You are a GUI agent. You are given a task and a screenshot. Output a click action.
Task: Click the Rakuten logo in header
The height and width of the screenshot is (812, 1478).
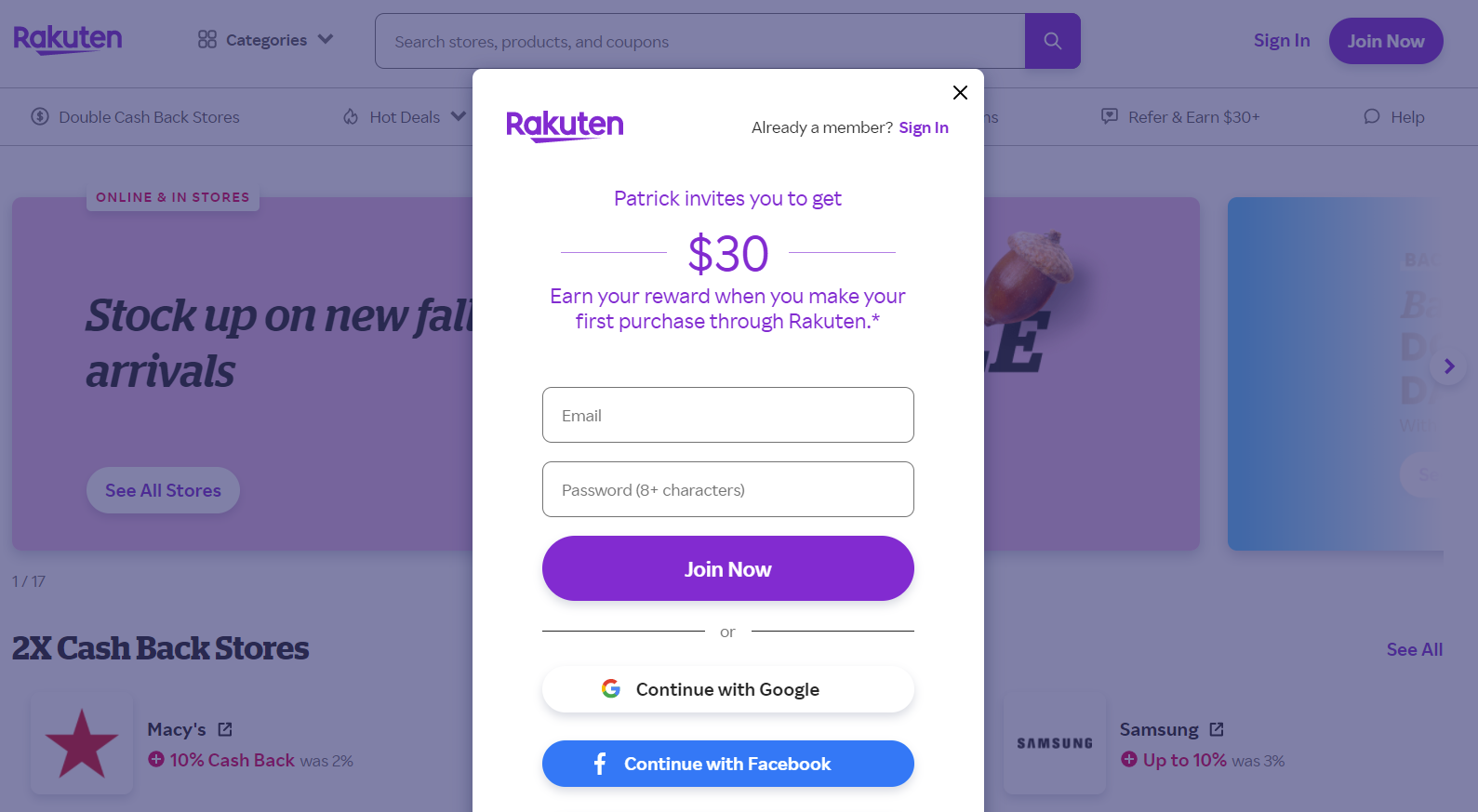(68, 39)
